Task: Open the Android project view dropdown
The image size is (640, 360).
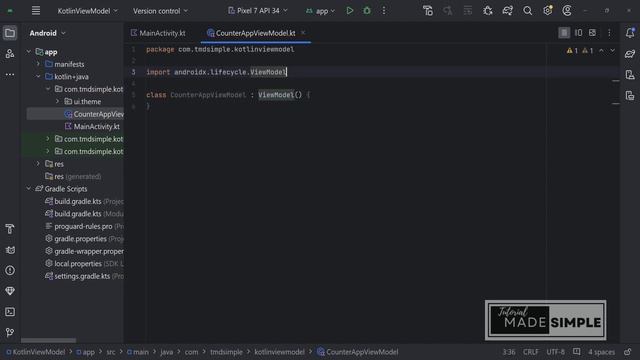Action: click(47, 33)
